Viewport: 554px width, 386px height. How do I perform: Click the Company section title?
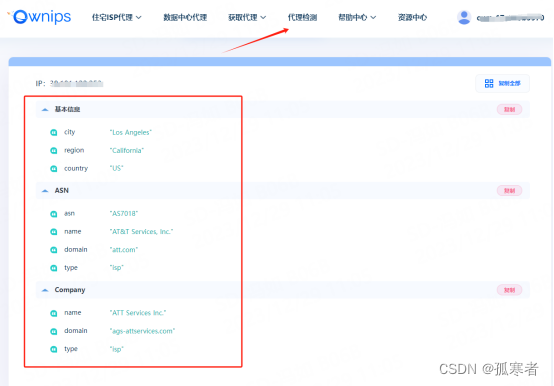(x=70, y=290)
